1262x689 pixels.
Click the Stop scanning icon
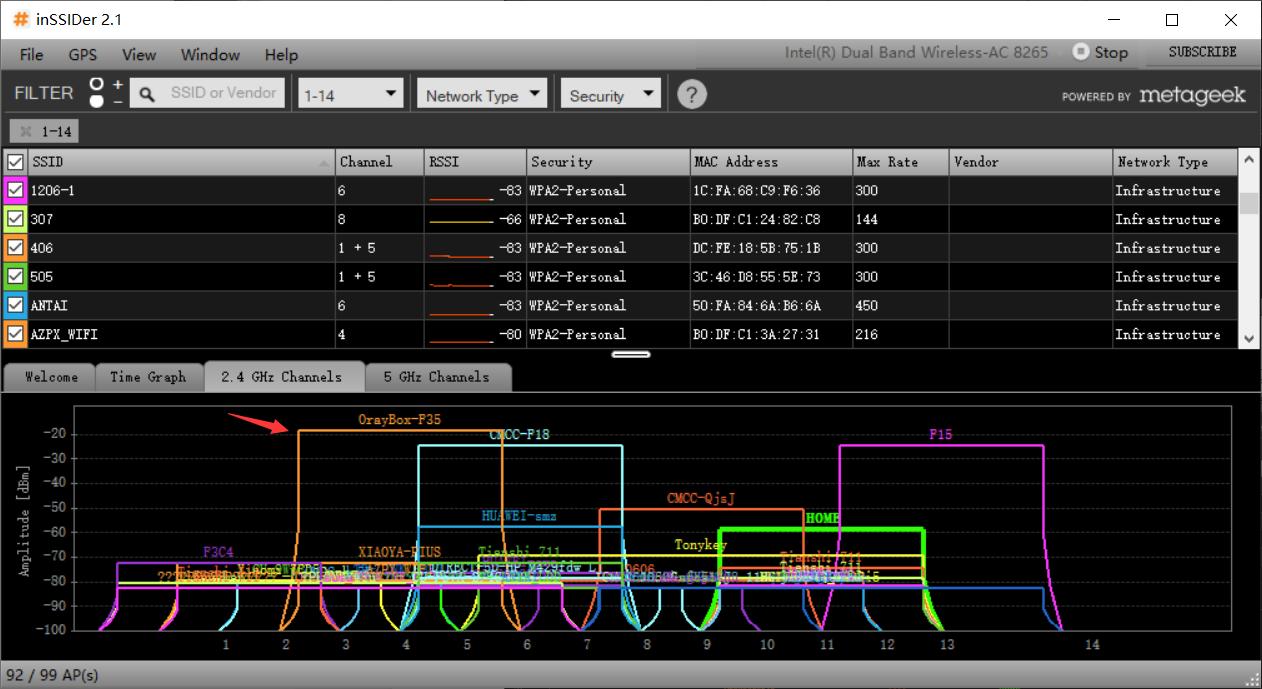coord(1081,52)
